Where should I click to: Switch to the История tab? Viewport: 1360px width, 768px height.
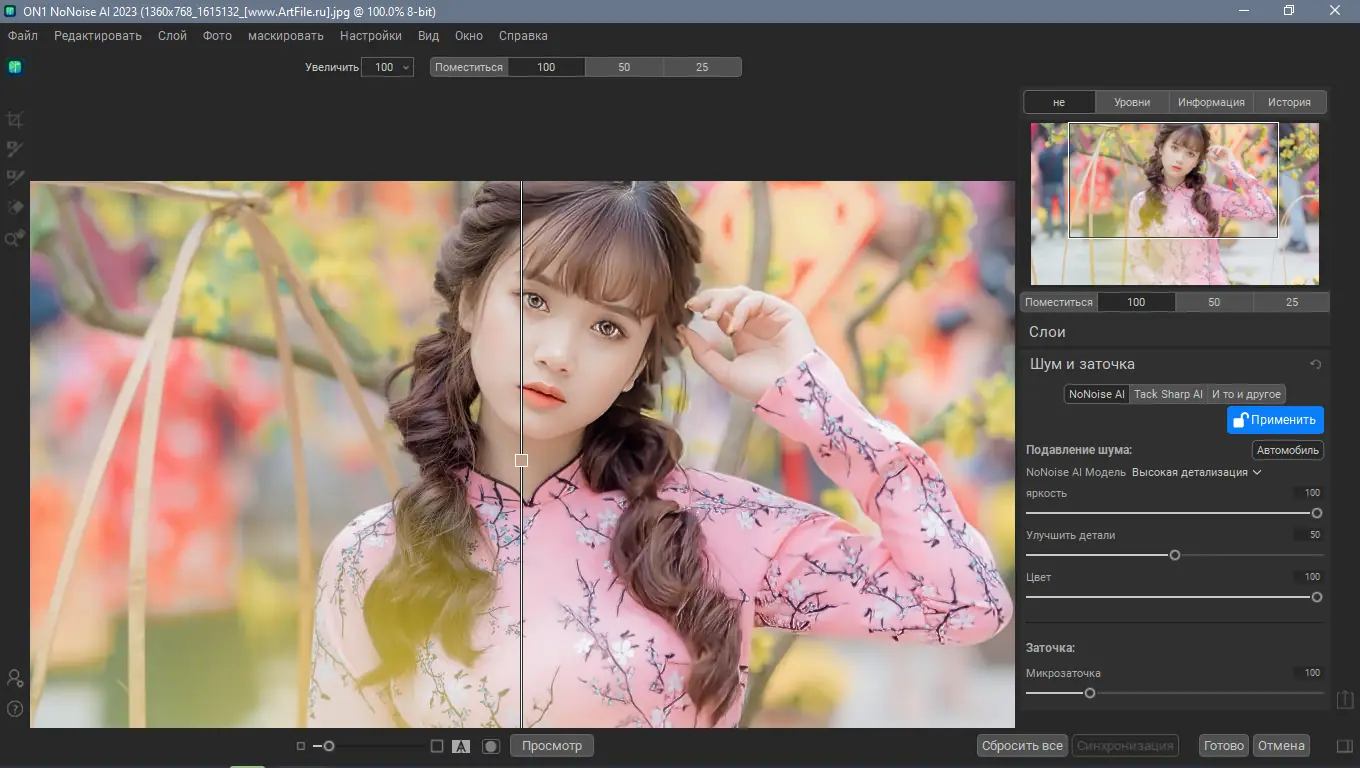click(1289, 102)
